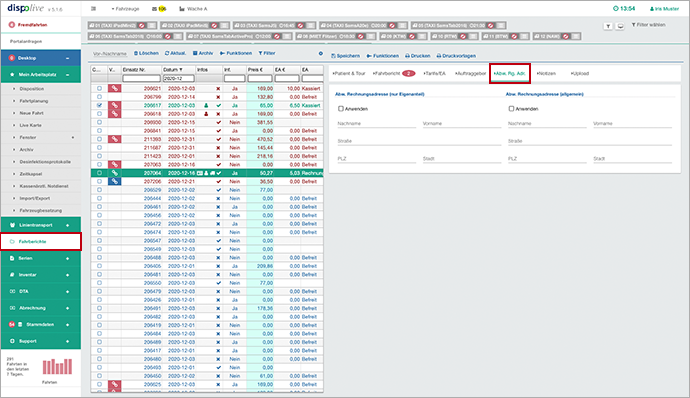Viewport: 690px width, 398px height.
Task: Collapse the Mein Arbeitsplatz section
Action: (x=67, y=75)
